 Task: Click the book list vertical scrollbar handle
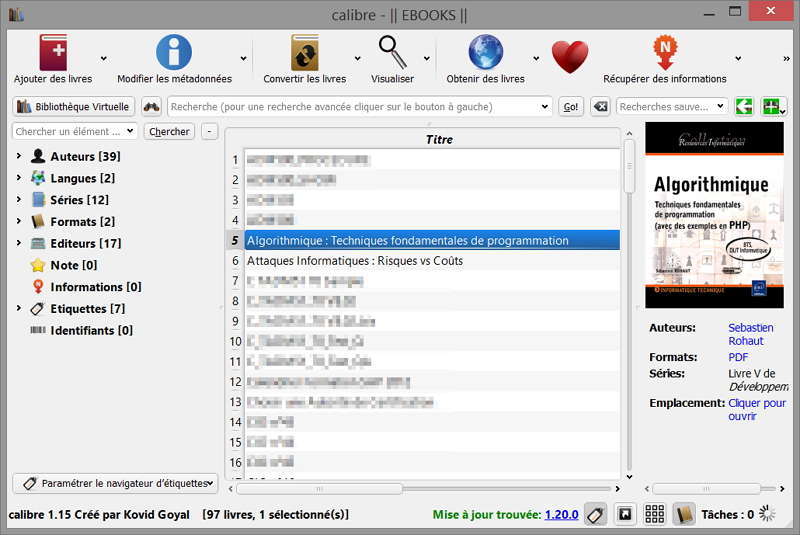(629, 166)
